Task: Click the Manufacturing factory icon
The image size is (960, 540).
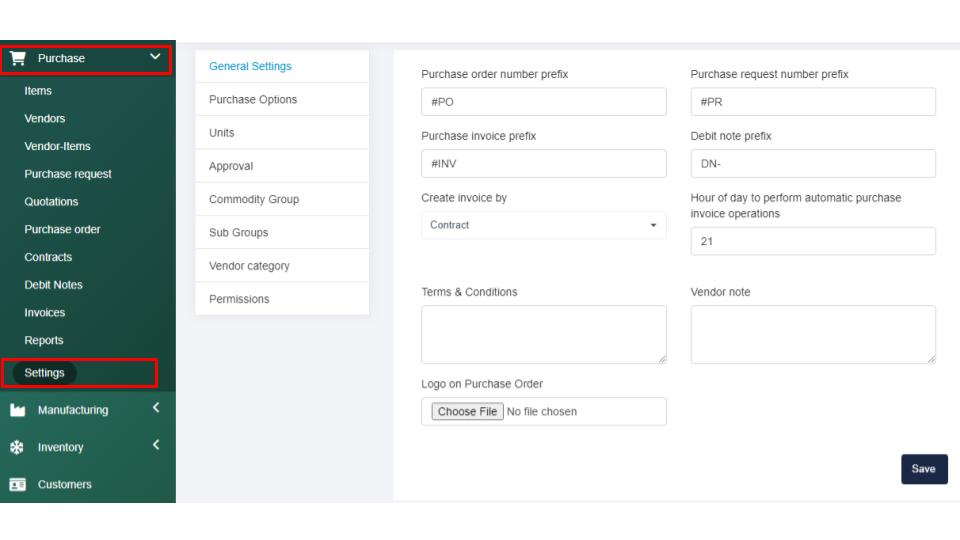Action: [x=17, y=410]
